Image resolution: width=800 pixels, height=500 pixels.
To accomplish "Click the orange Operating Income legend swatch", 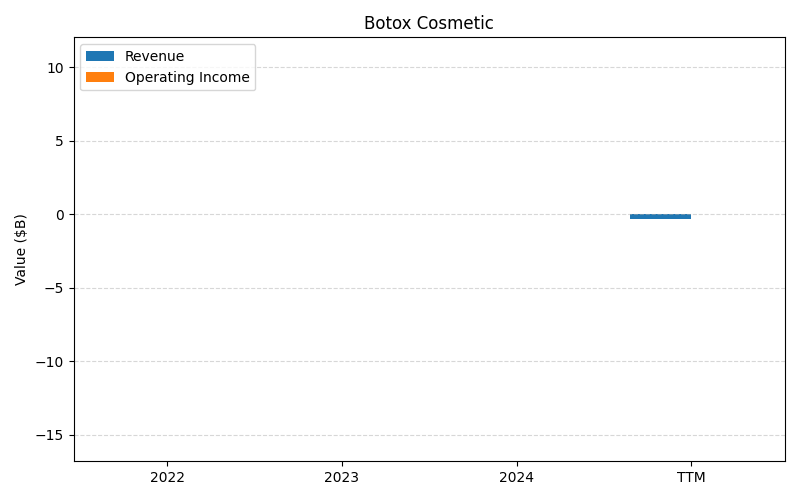I will (x=100, y=77).
